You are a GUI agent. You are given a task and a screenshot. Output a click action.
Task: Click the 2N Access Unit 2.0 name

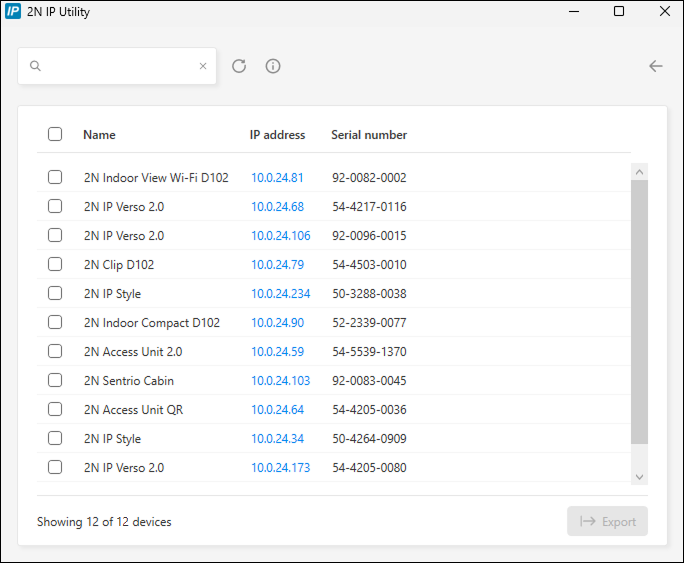[x=133, y=351]
